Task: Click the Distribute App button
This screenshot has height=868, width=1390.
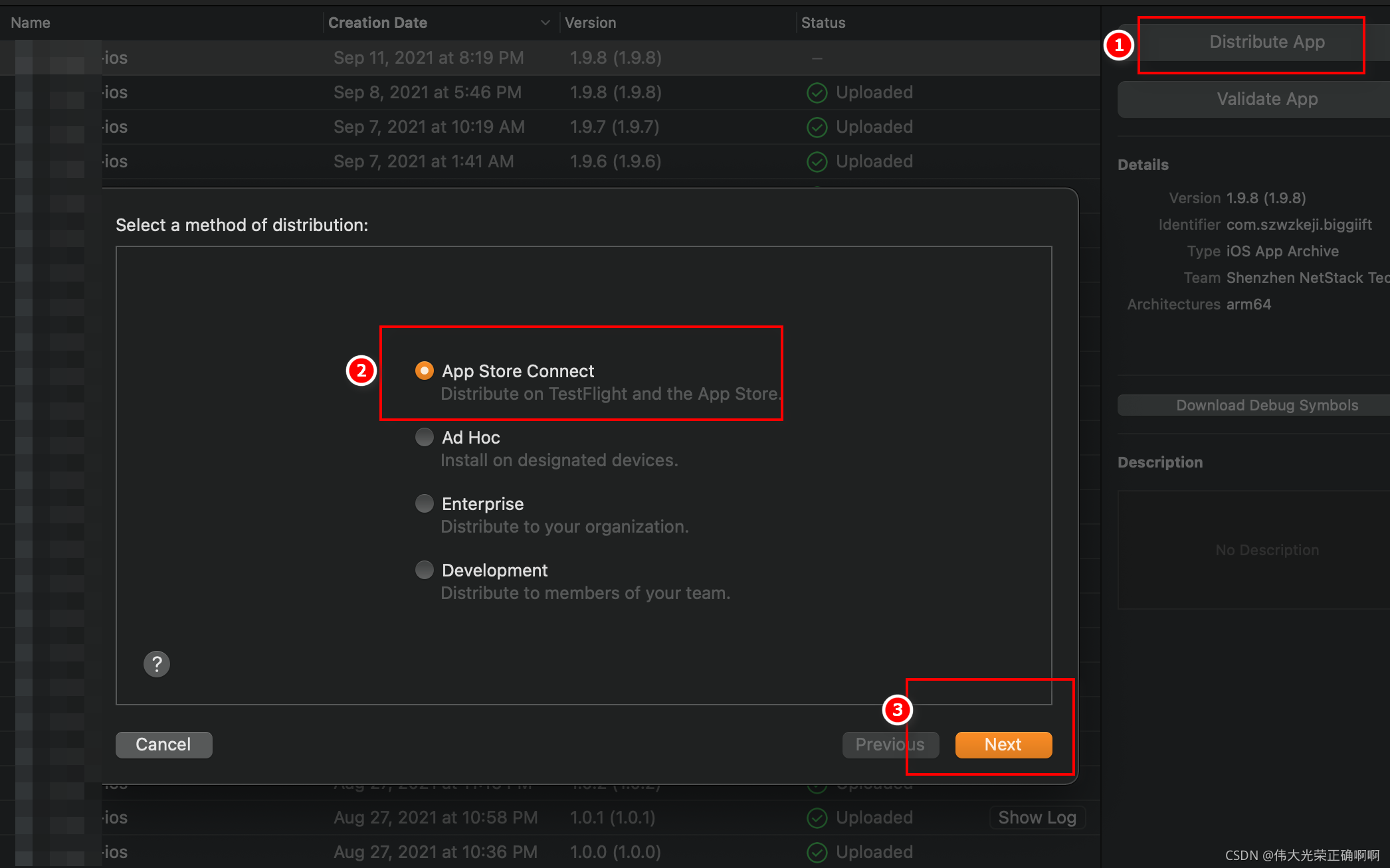Action: tap(1266, 42)
